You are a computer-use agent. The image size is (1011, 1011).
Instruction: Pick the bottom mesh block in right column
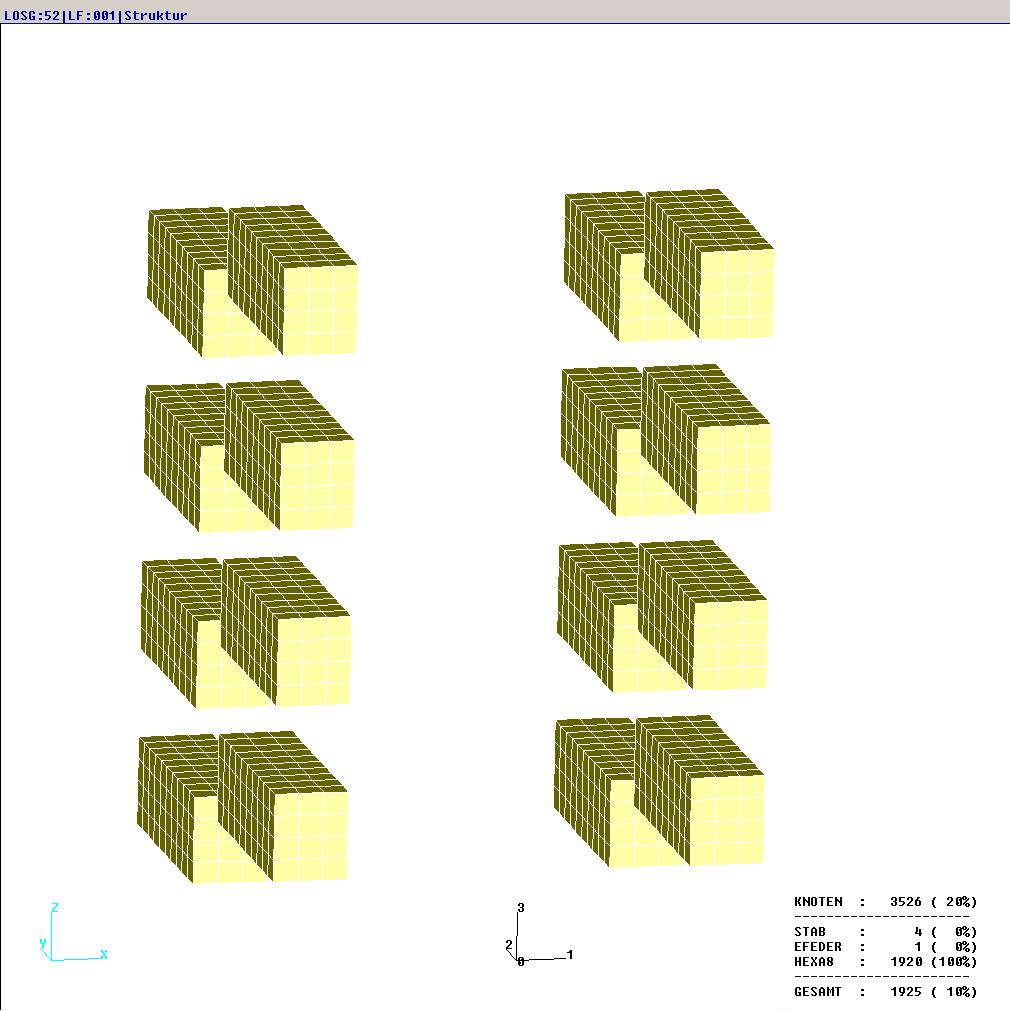click(x=659, y=791)
